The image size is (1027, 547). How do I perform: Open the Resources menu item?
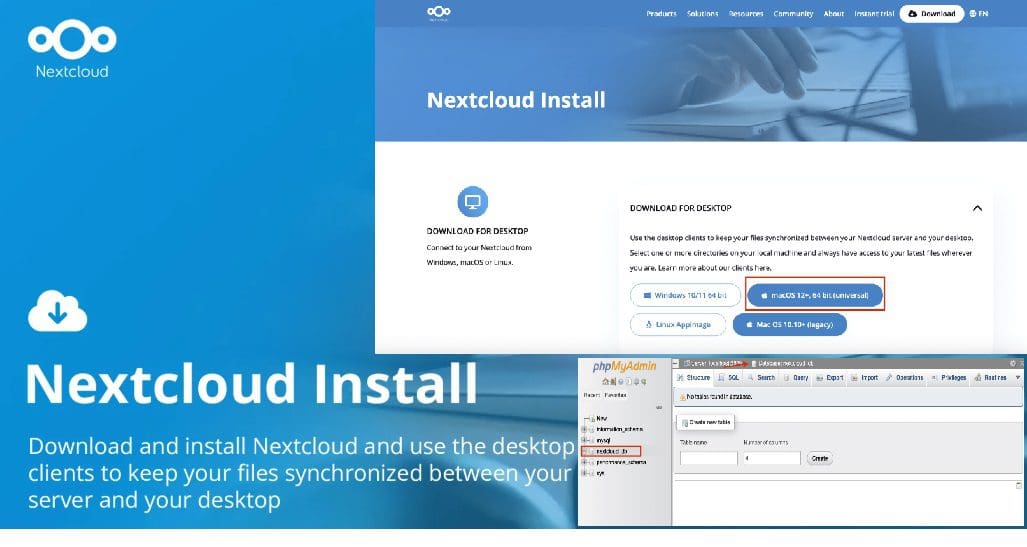click(746, 14)
